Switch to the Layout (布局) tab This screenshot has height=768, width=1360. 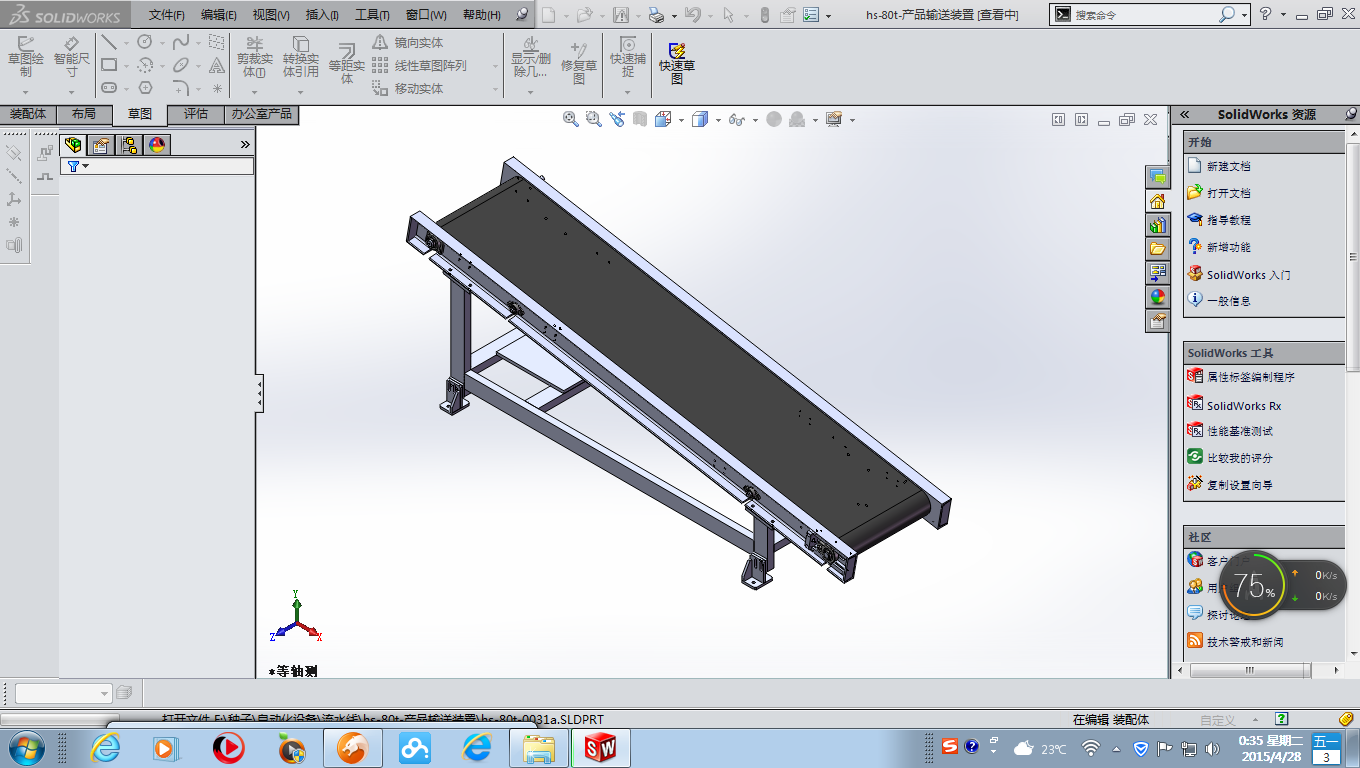click(x=84, y=114)
